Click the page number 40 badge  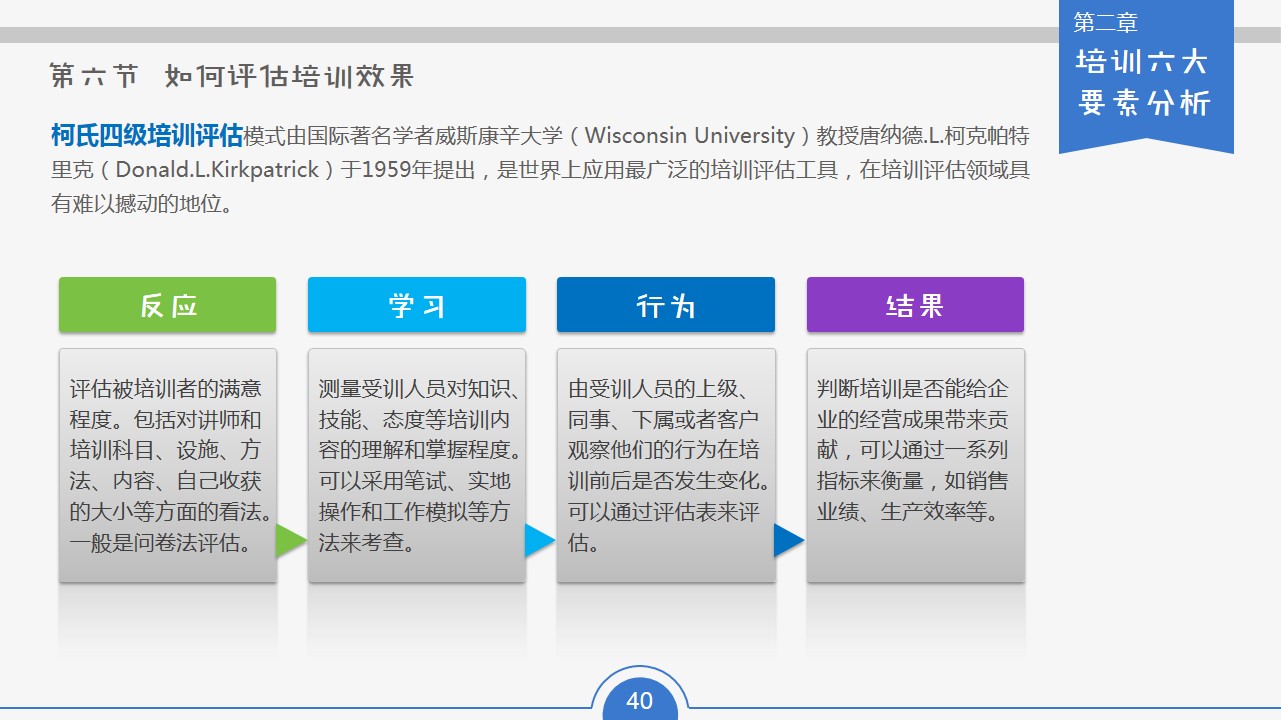[x=640, y=700]
